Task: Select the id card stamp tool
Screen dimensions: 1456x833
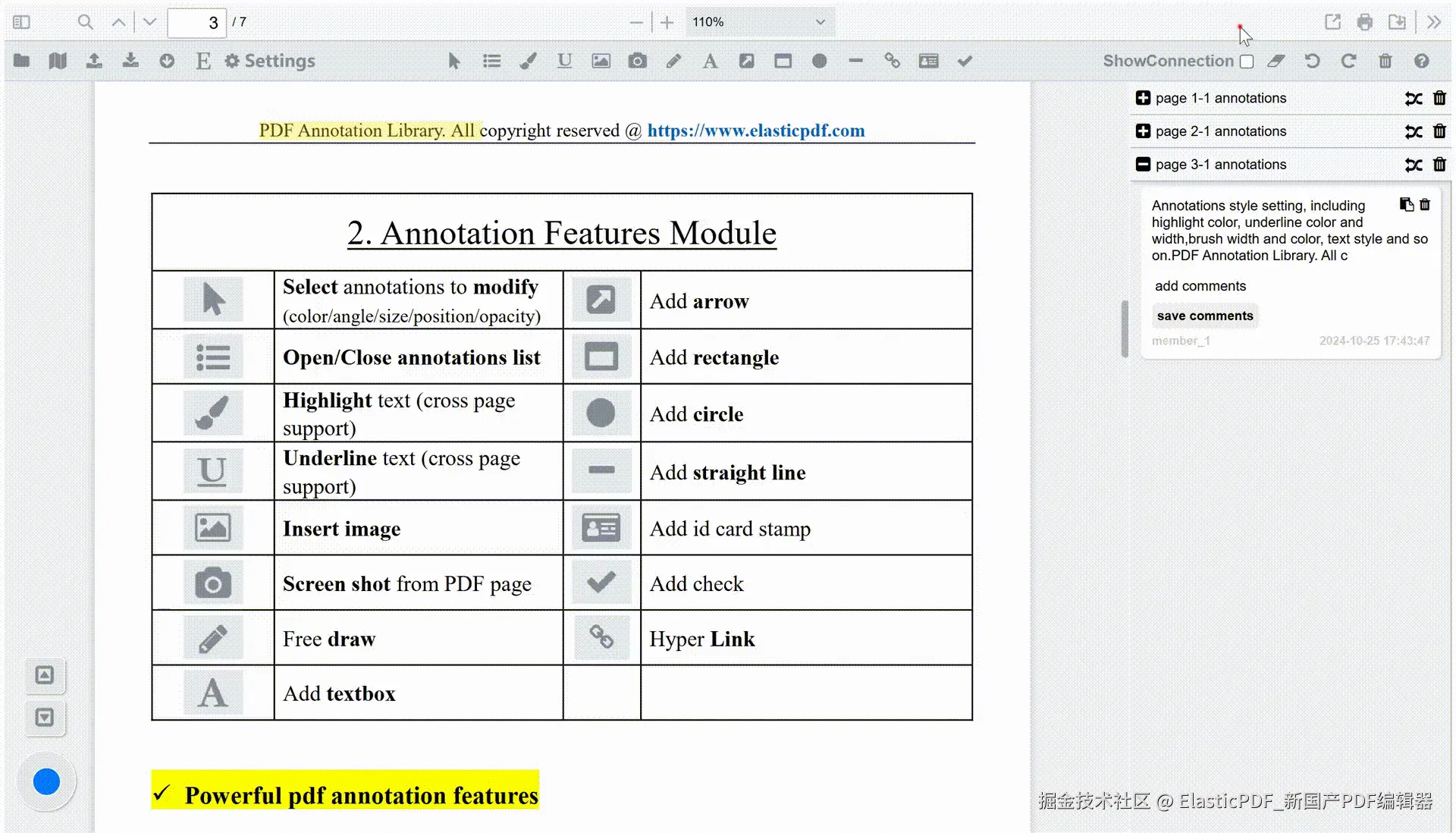Action: click(928, 61)
